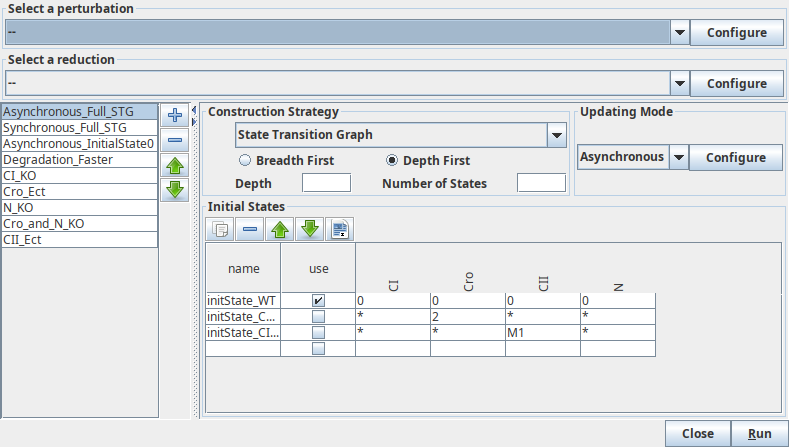Select N_KO parameter
The image size is (789, 447).
pos(80,208)
